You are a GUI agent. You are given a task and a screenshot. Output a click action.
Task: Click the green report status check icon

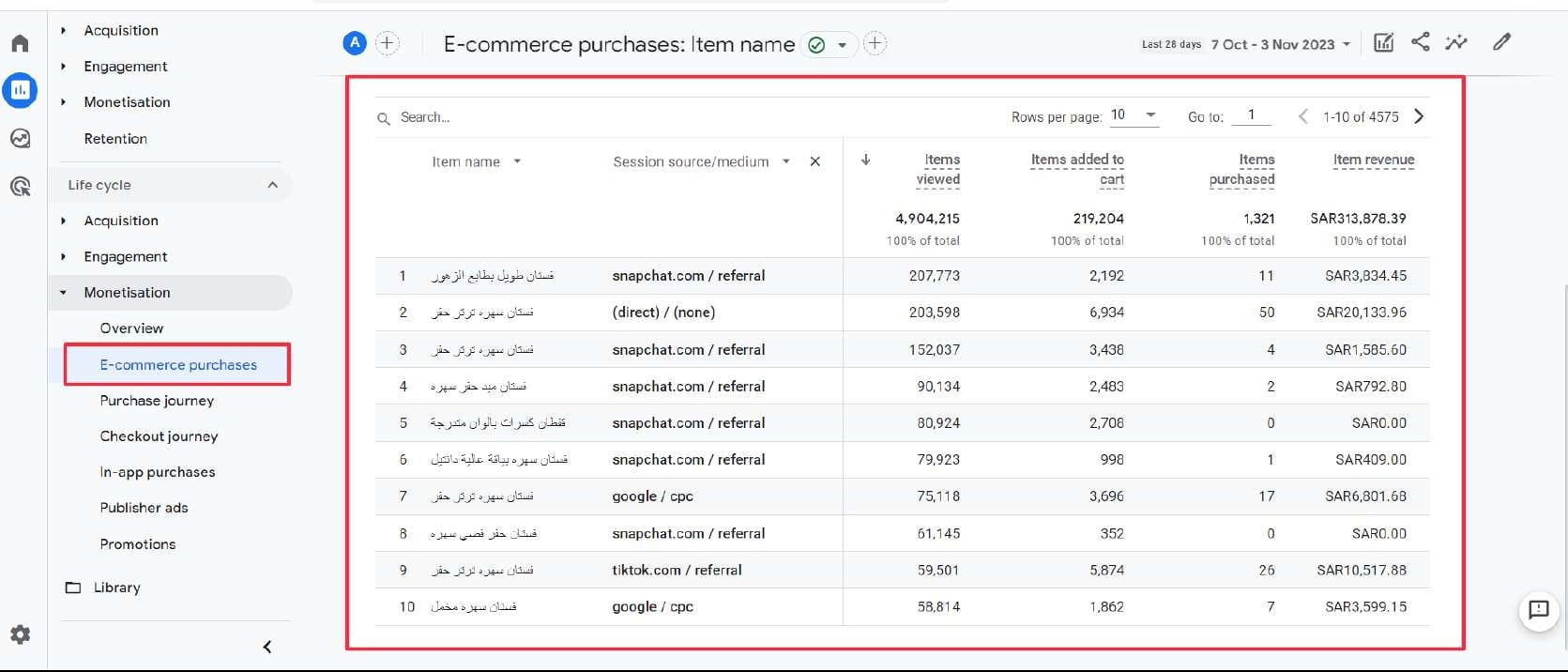[x=816, y=45]
